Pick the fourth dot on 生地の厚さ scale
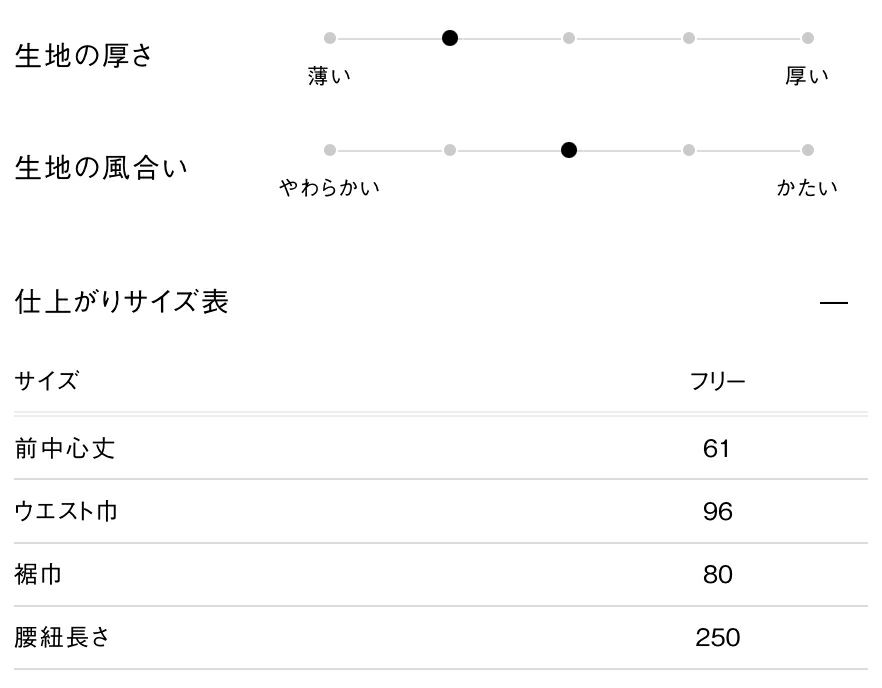This screenshot has width=882, height=688. point(689,38)
